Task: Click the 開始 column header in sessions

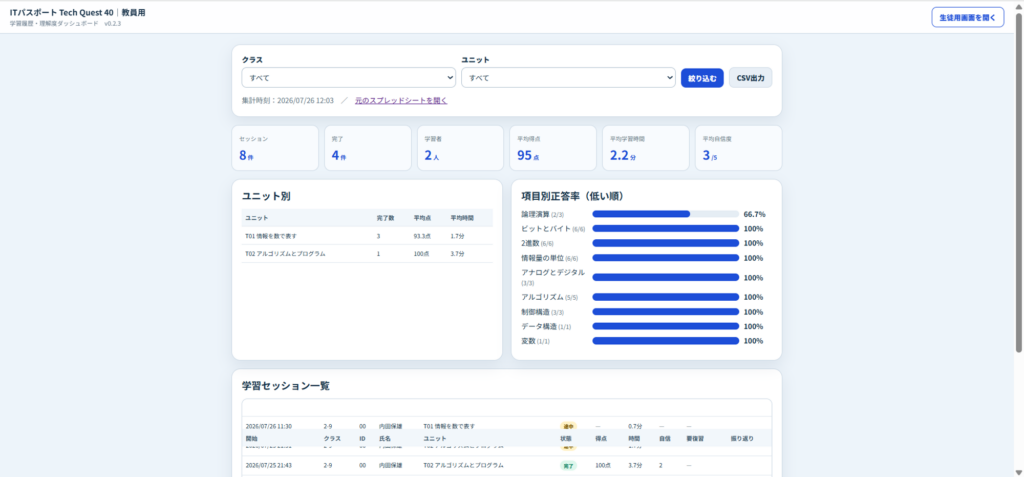Action: point(251,438)
